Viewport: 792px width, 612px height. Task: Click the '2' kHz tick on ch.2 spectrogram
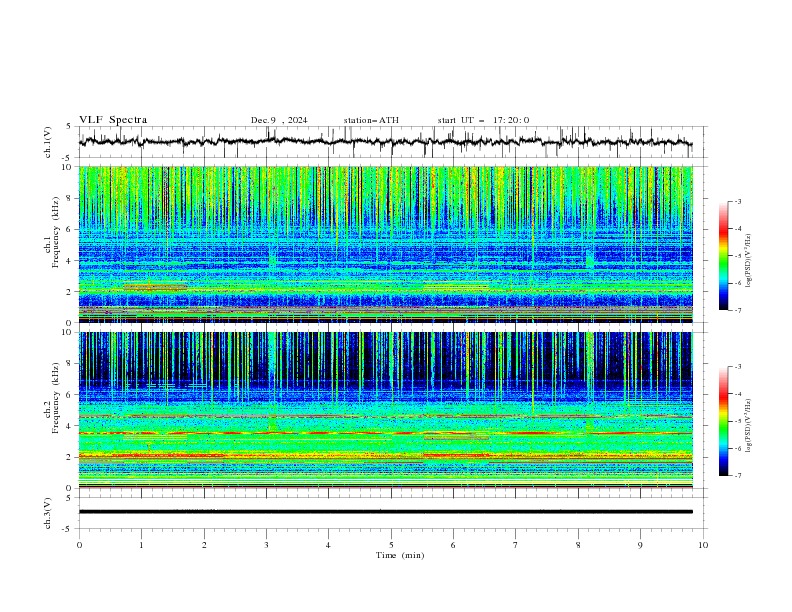(71, 457)
